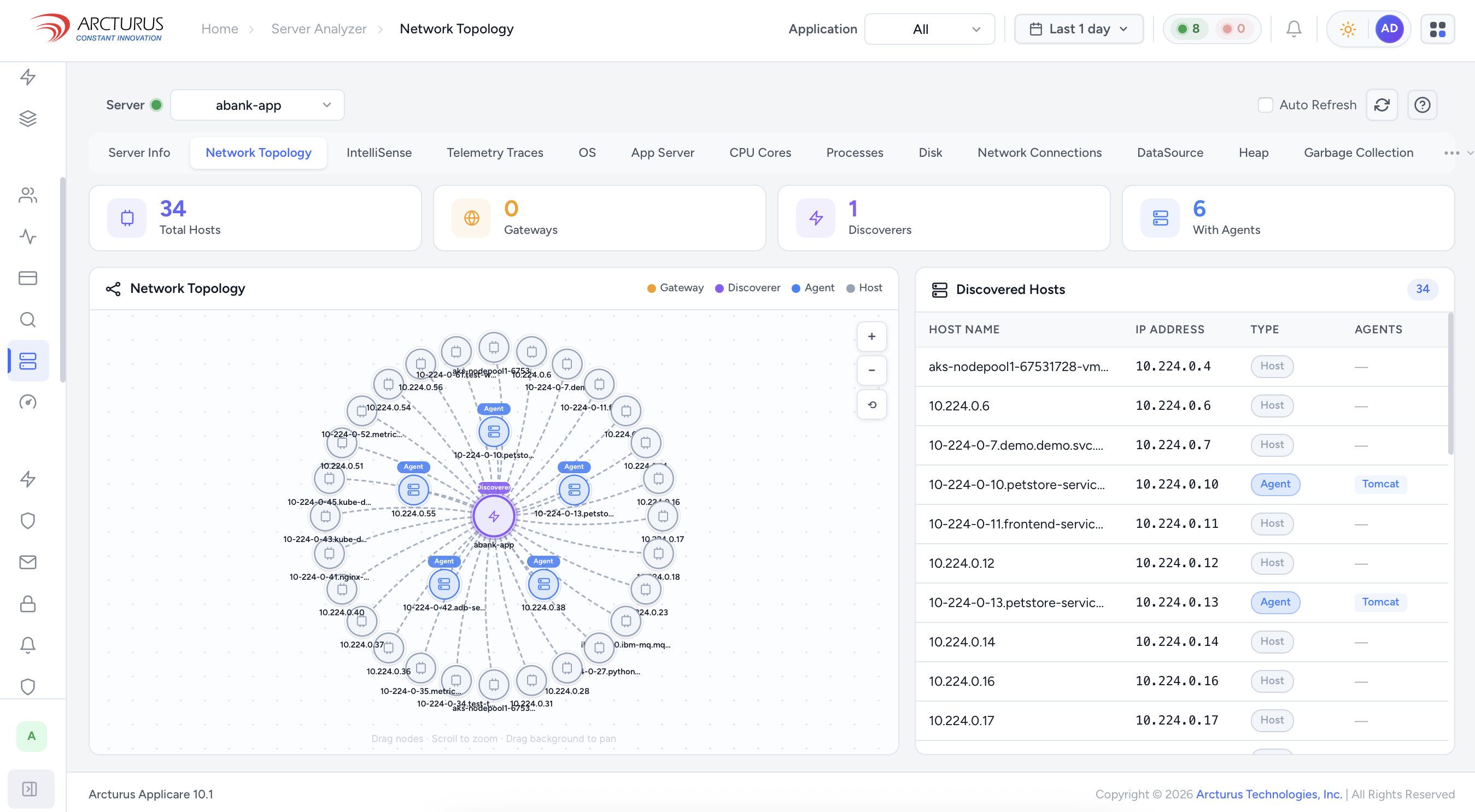The image size is (1475, 812).
Task: Select the 10-224-0-42.adb-se agent node
Action: (444, 584)
